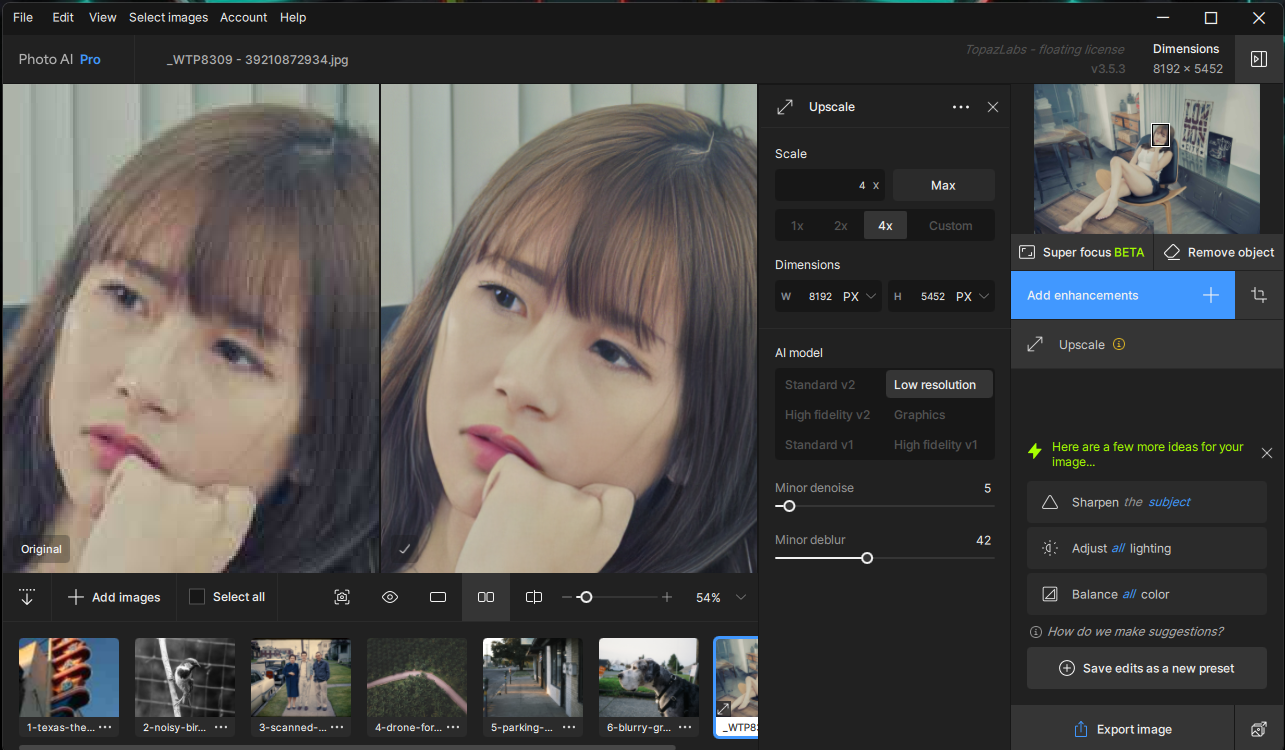This screenshot has width=1285, height=750.
Task: Click the Export image button
Action: [1122, 729]
